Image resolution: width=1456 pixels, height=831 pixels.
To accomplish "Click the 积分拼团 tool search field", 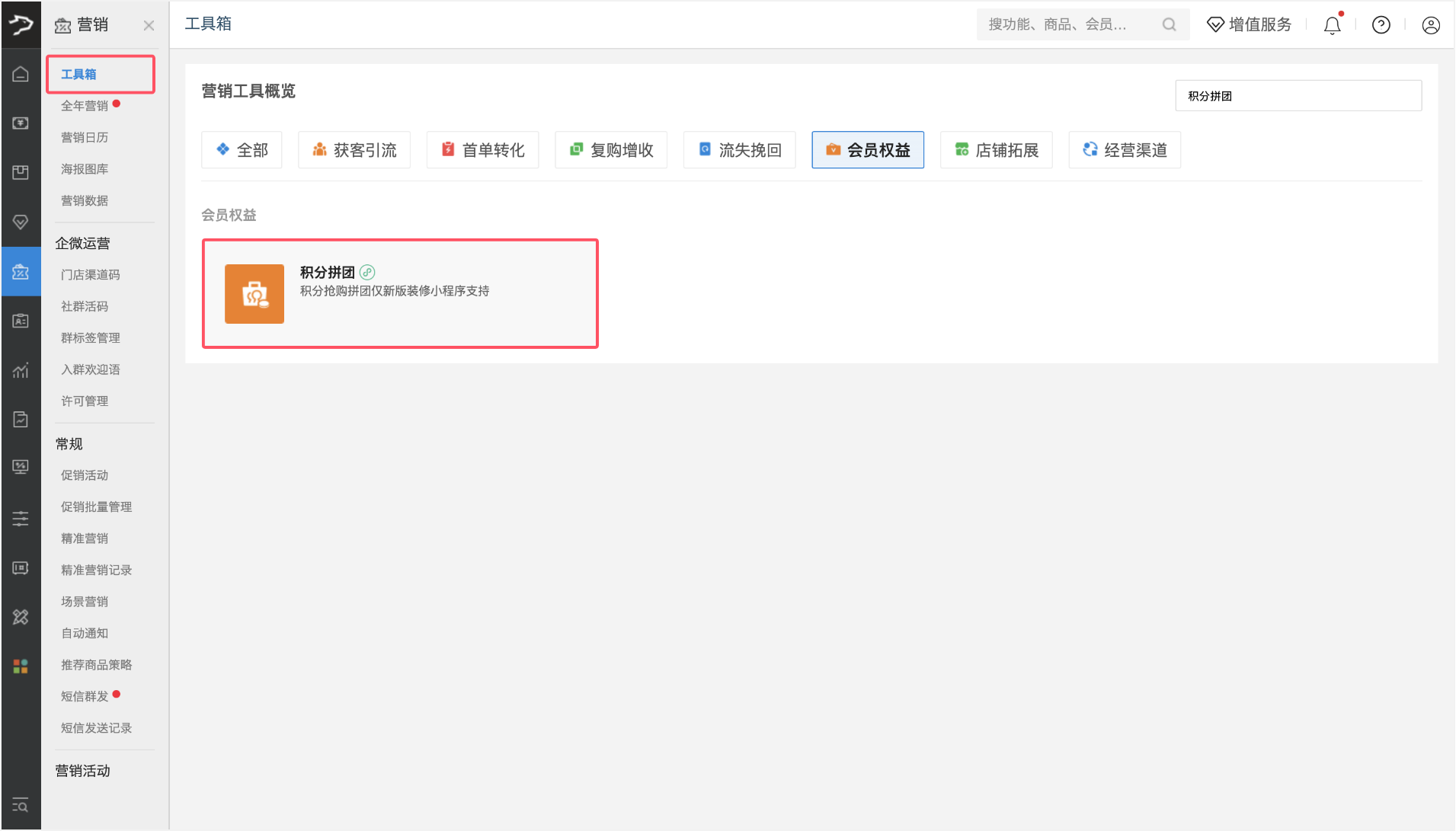I will coord(1298,96).
